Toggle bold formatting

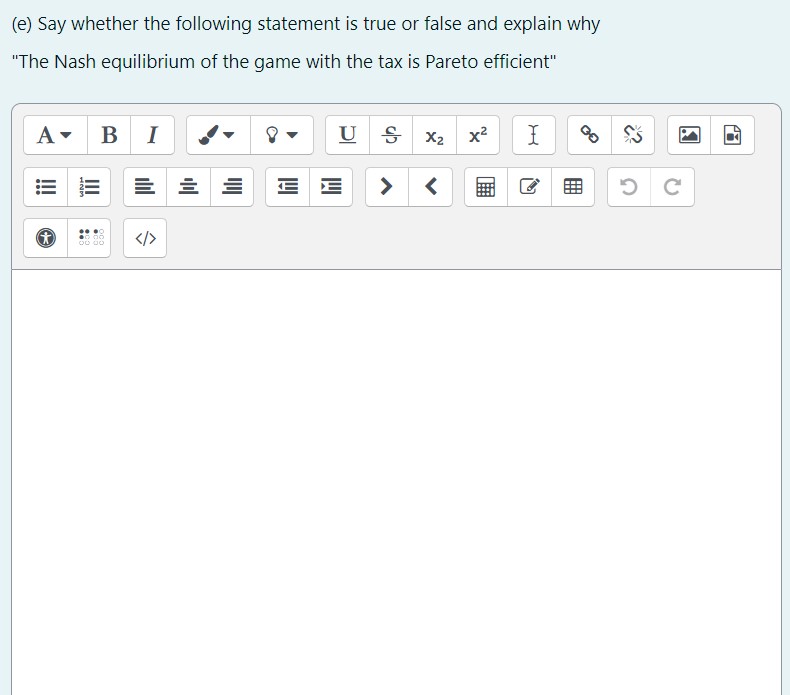[x=109, y=135]
